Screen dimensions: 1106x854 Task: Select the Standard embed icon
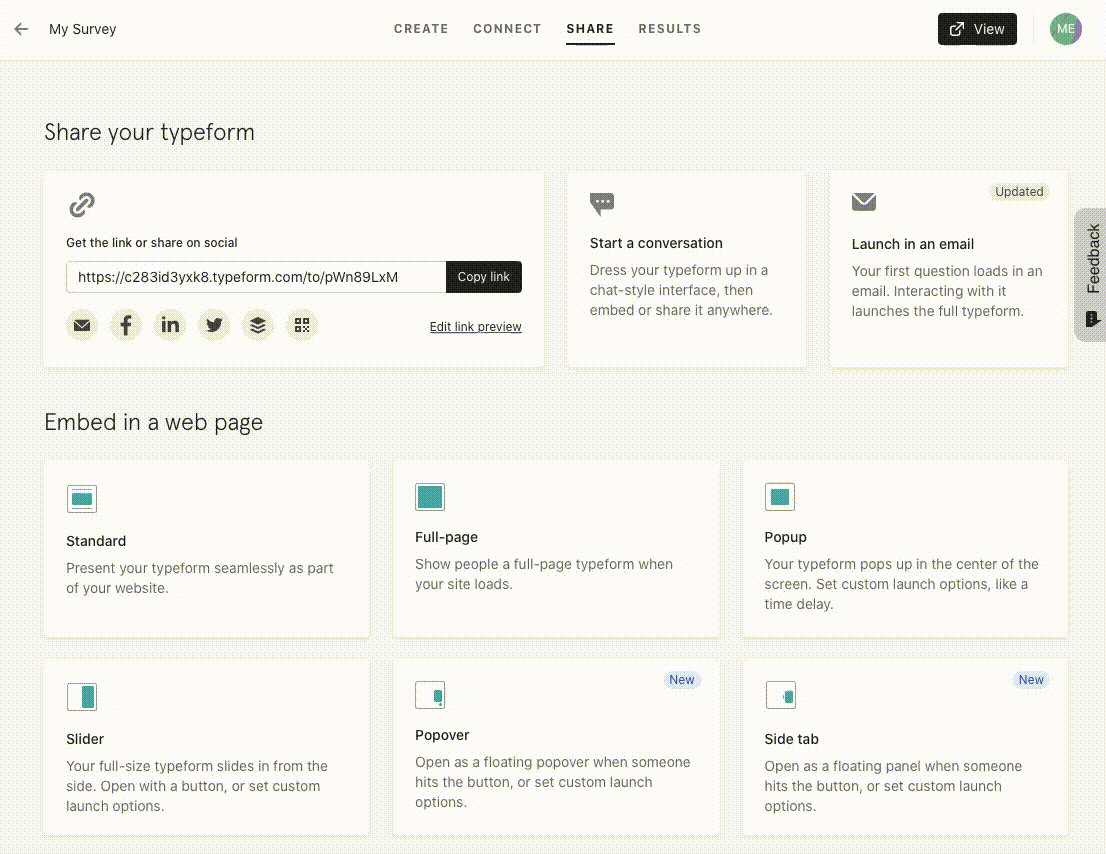[82, 499]
